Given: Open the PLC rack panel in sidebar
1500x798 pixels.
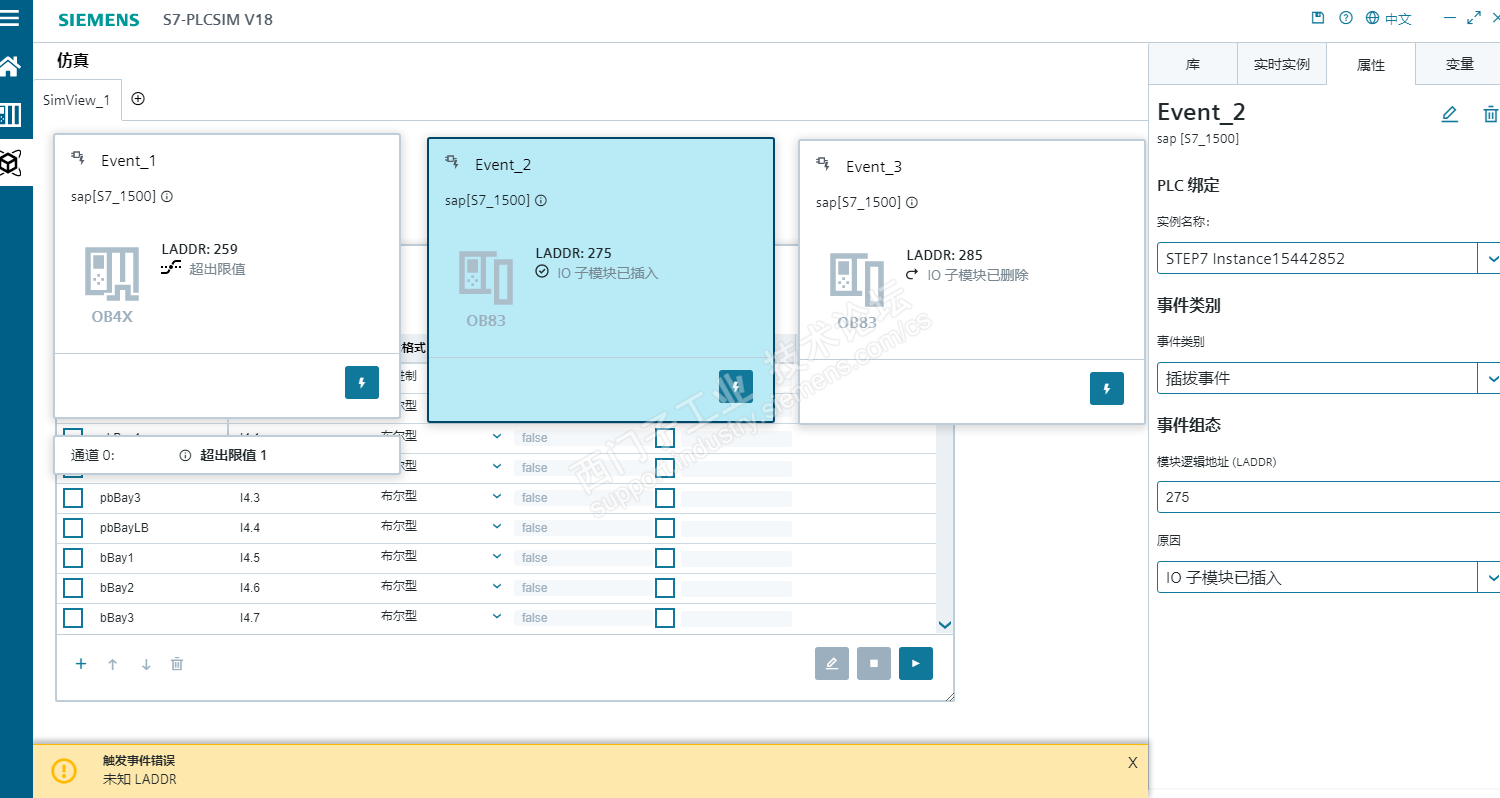Looking at the screenshot, I should 10,114.
